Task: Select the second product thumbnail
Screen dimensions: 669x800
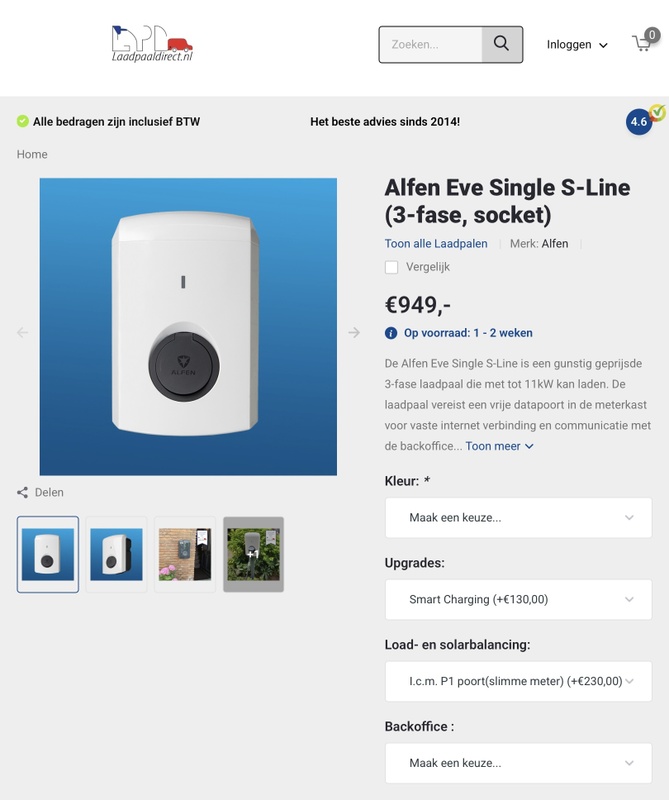Action: [x=116, y=554]
